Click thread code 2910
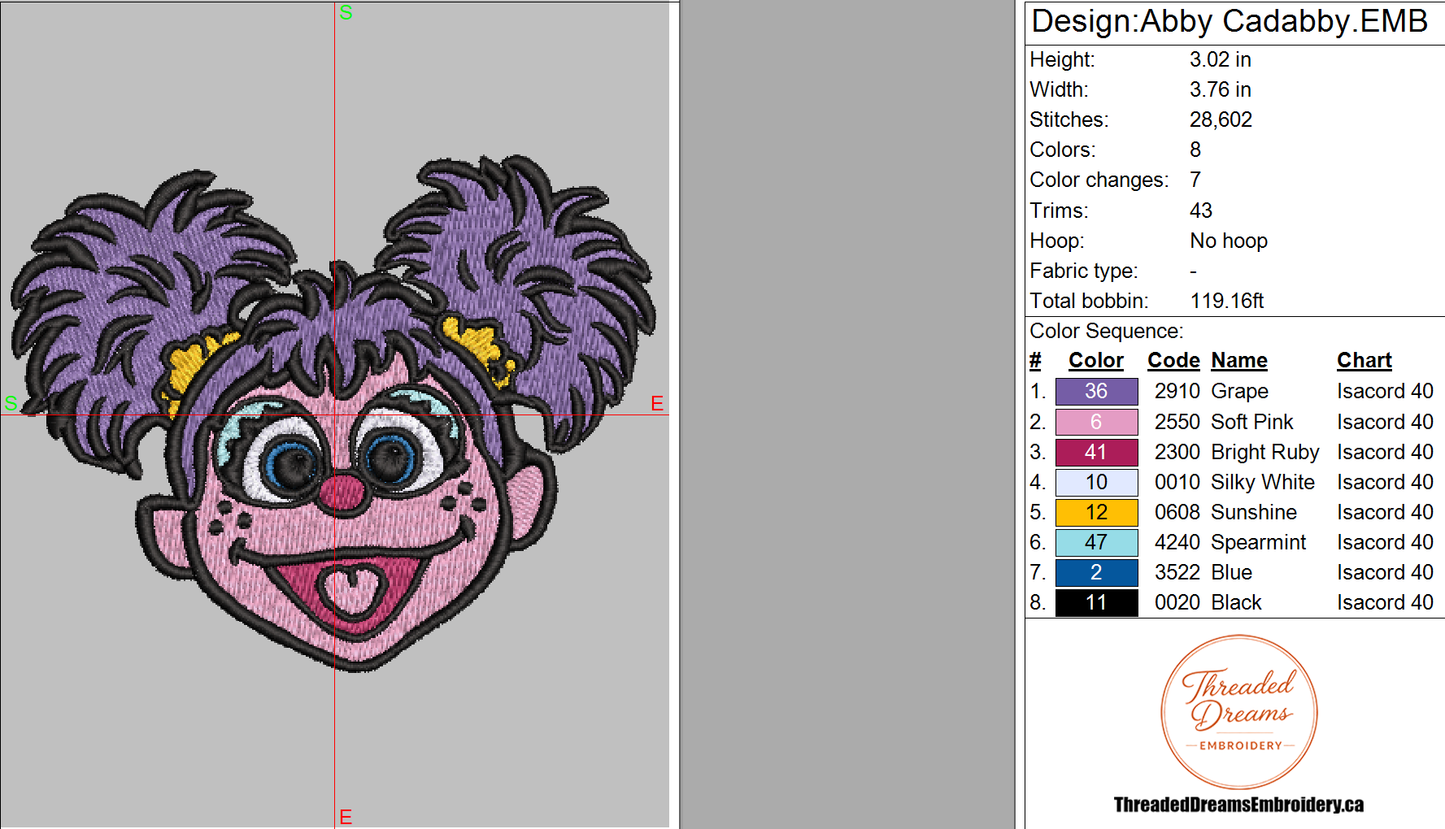This screenshot has height=829, width=1445. click(x=1176, y=392)
